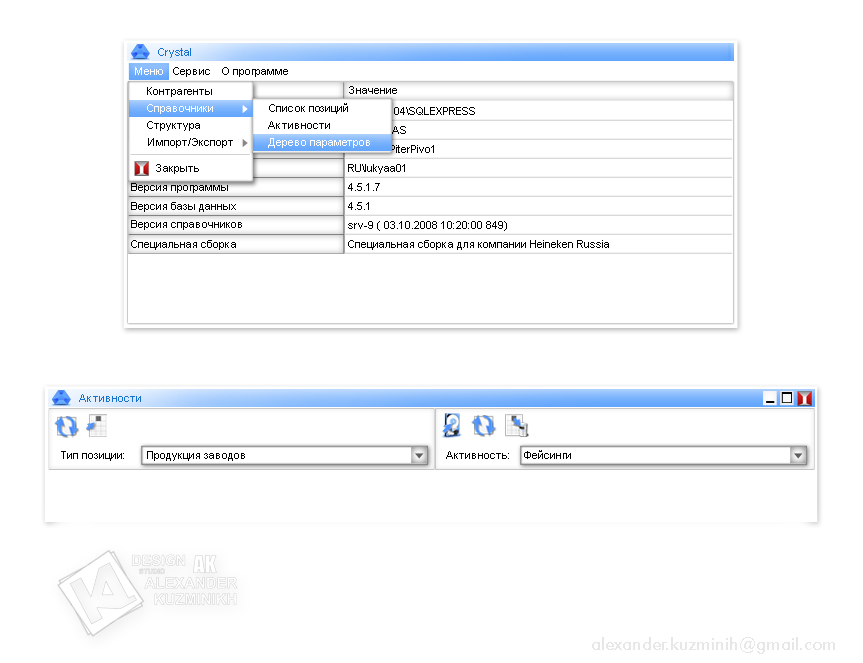This screenshot has height=663, width=863.
Task: Minimize the Активности window
Action: [x=770, y=398]
